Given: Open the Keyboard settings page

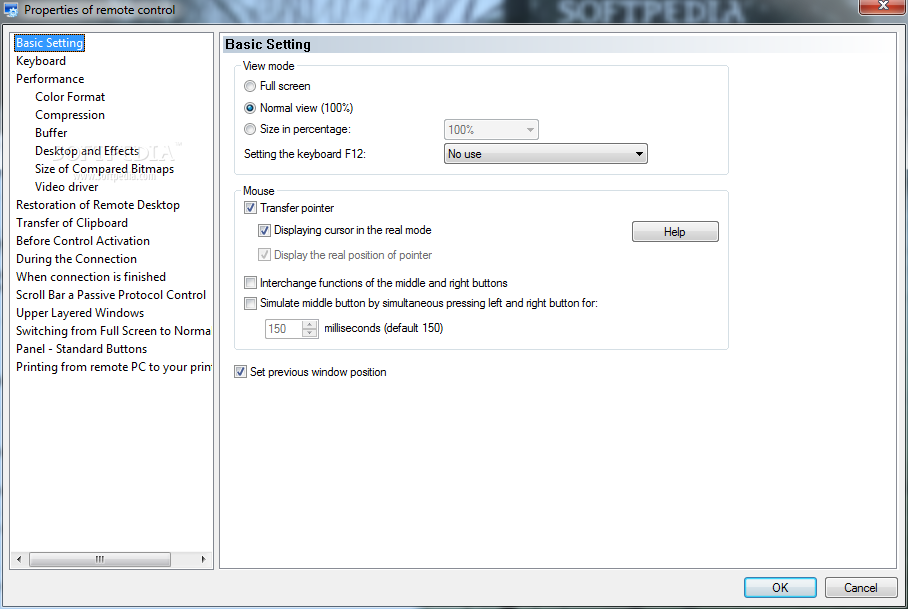Looking at the screenshot, I should click(x=41, y=61).
